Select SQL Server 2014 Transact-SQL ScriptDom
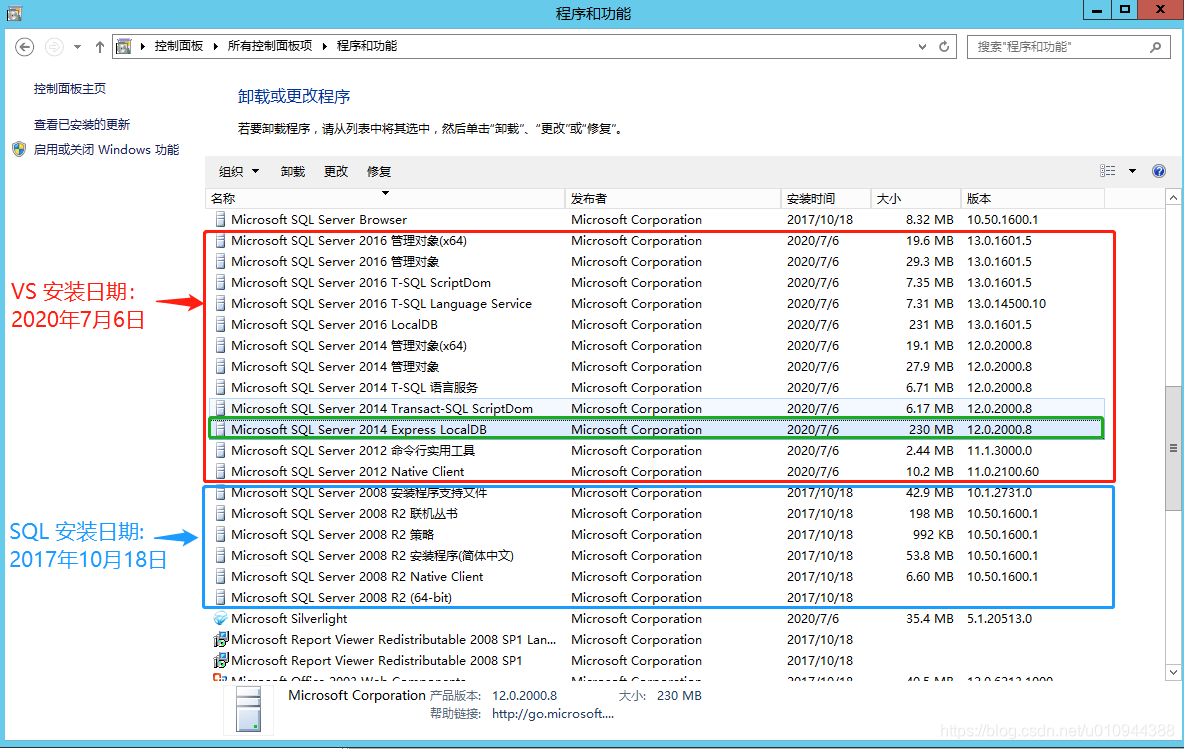This screenshot has height=749, width=1184. click(x=655, y=408)
